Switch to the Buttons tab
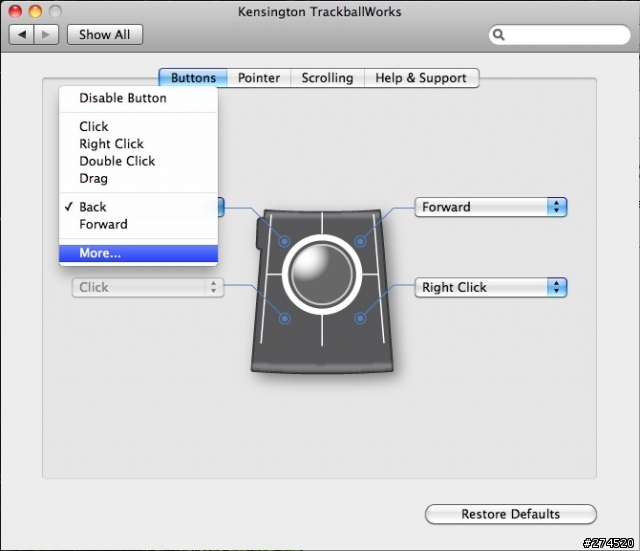This screenshot has height=551, width=640. (x=193, y=78)
